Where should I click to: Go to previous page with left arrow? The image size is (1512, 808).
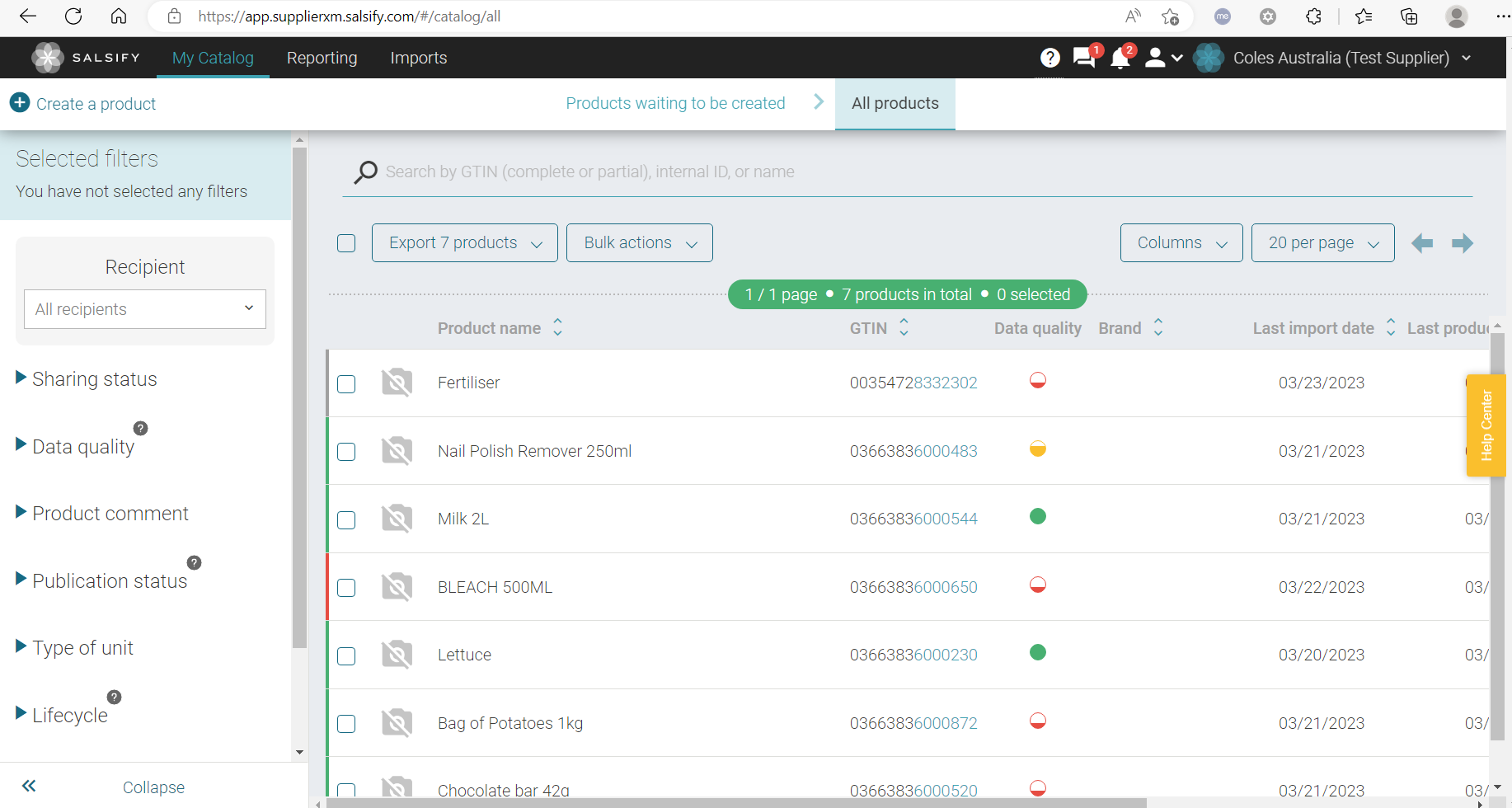[1422, 243]
